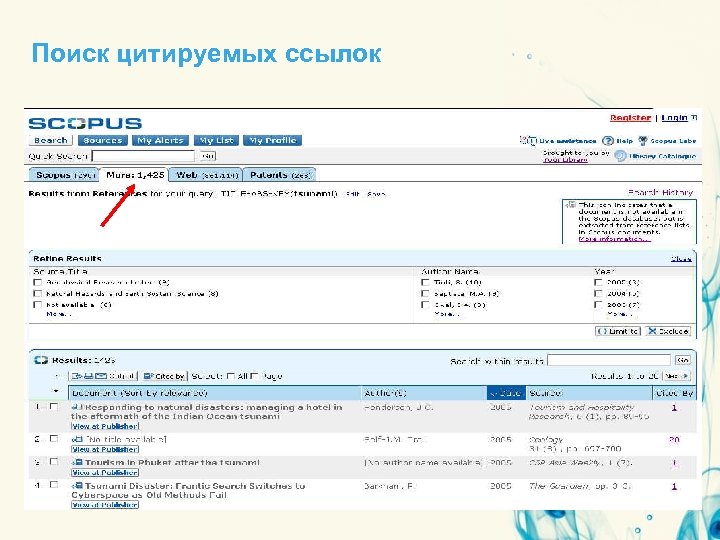
Task: Go to Next results page
Action: pyautogui.click(x=677, y=376)
